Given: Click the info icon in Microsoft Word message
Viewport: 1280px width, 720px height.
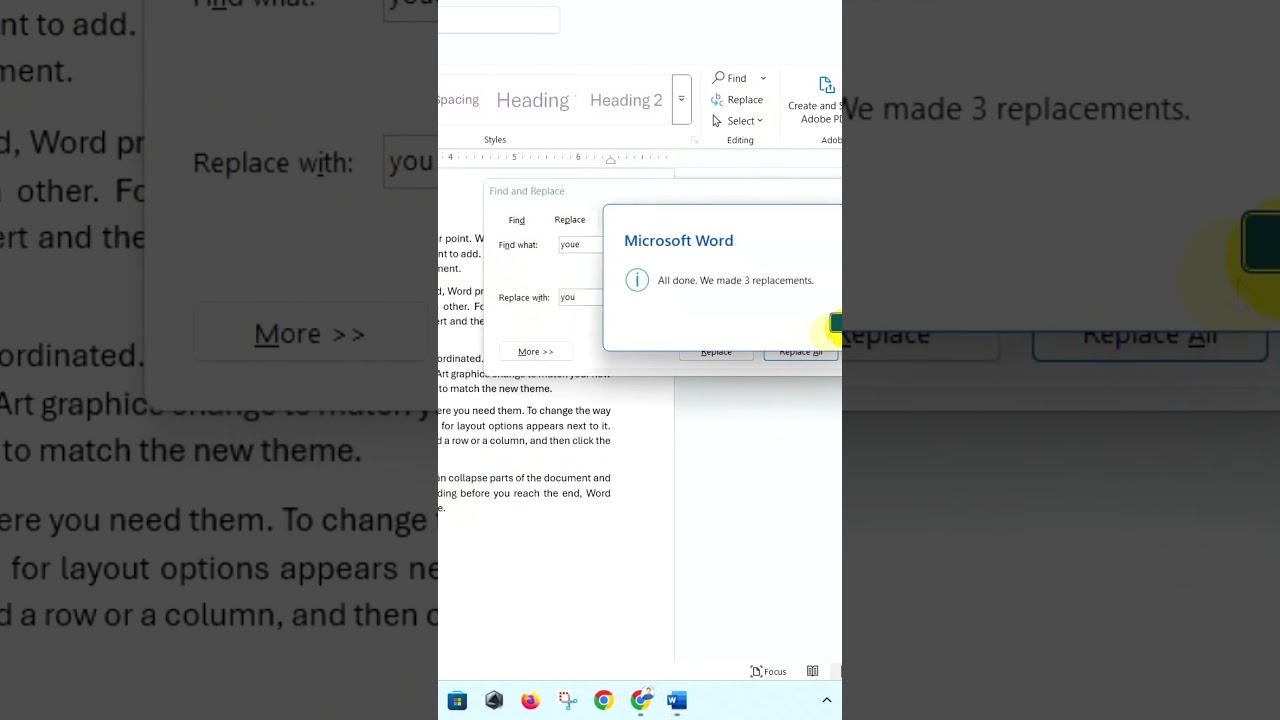Looking at the screenshot, I should tap(637, 280).
